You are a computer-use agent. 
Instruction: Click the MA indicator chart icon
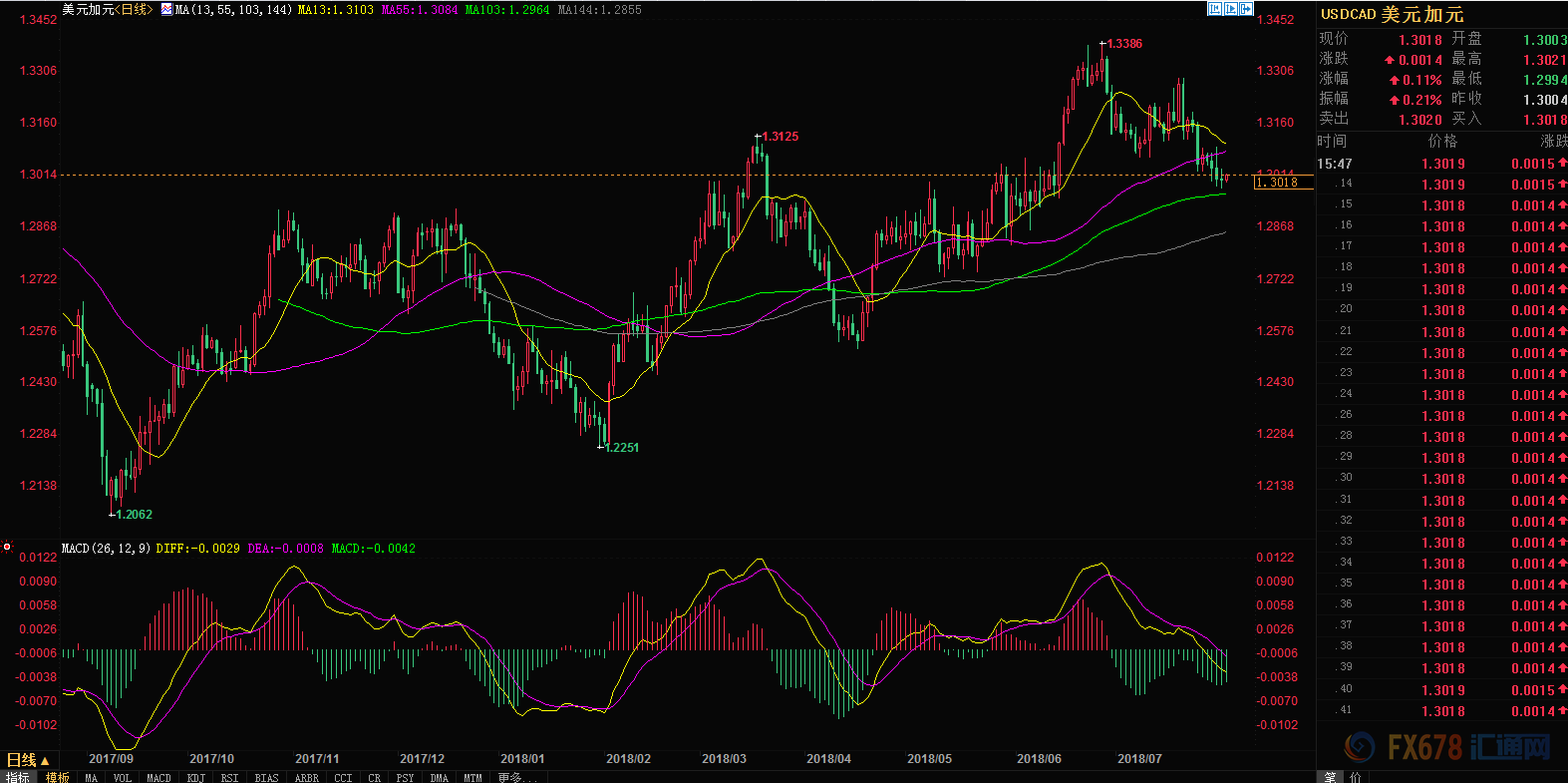point(166,9)
